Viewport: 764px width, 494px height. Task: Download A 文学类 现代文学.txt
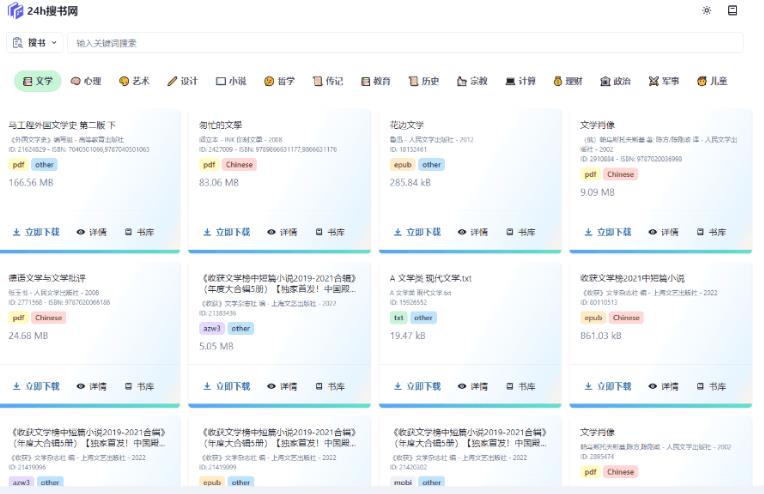(x=417, y=386)
